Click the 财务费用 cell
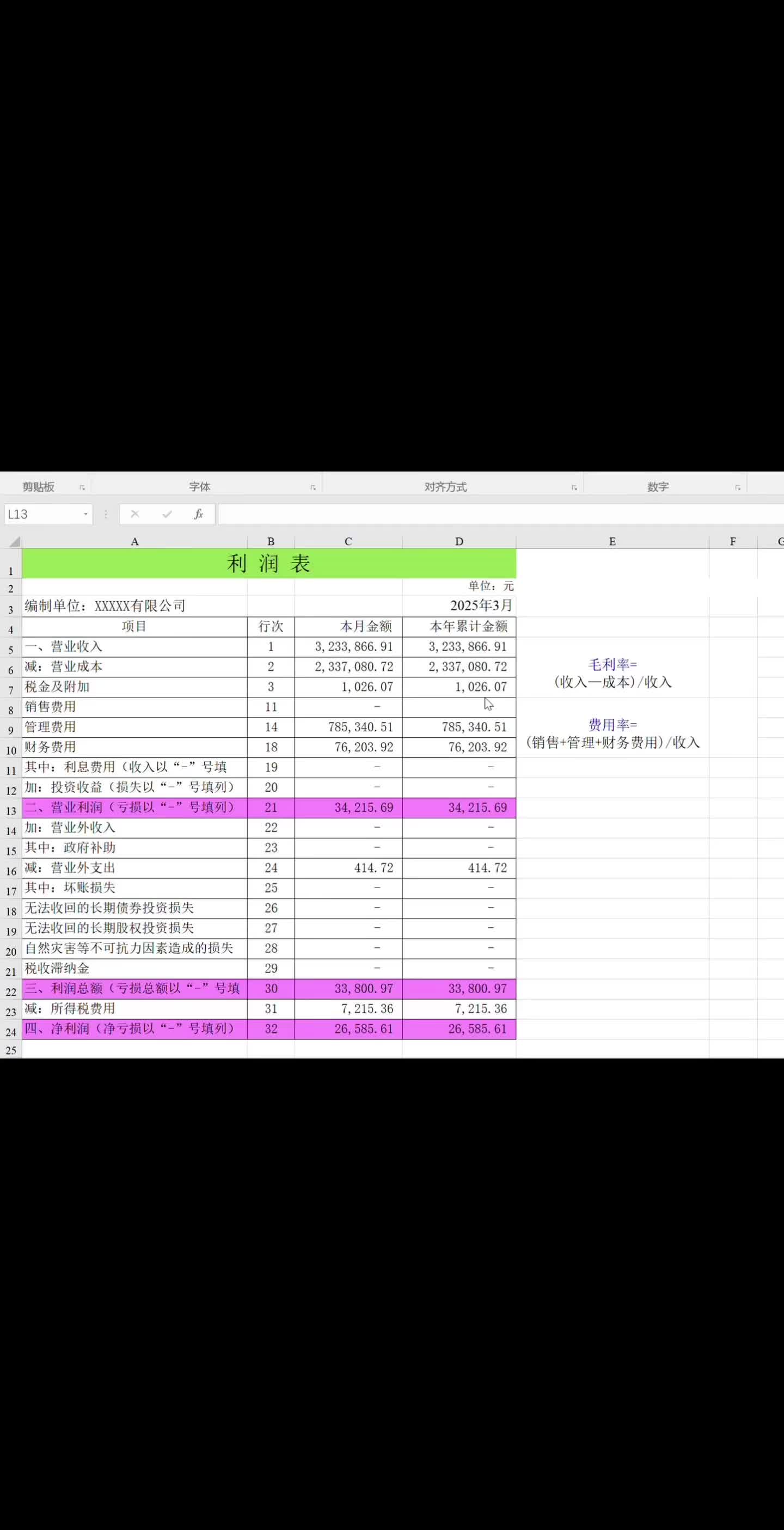Viewport: 784px width, 1530px height. [x=135, y=747]
